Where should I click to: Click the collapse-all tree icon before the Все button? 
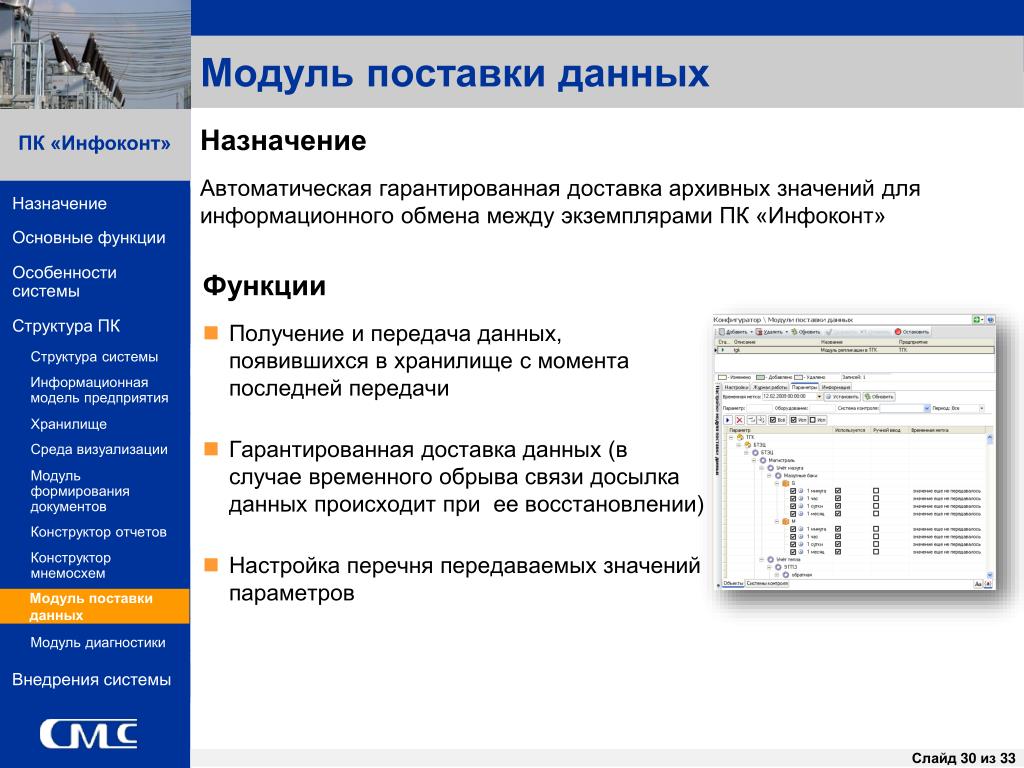(x=761, y=420)
